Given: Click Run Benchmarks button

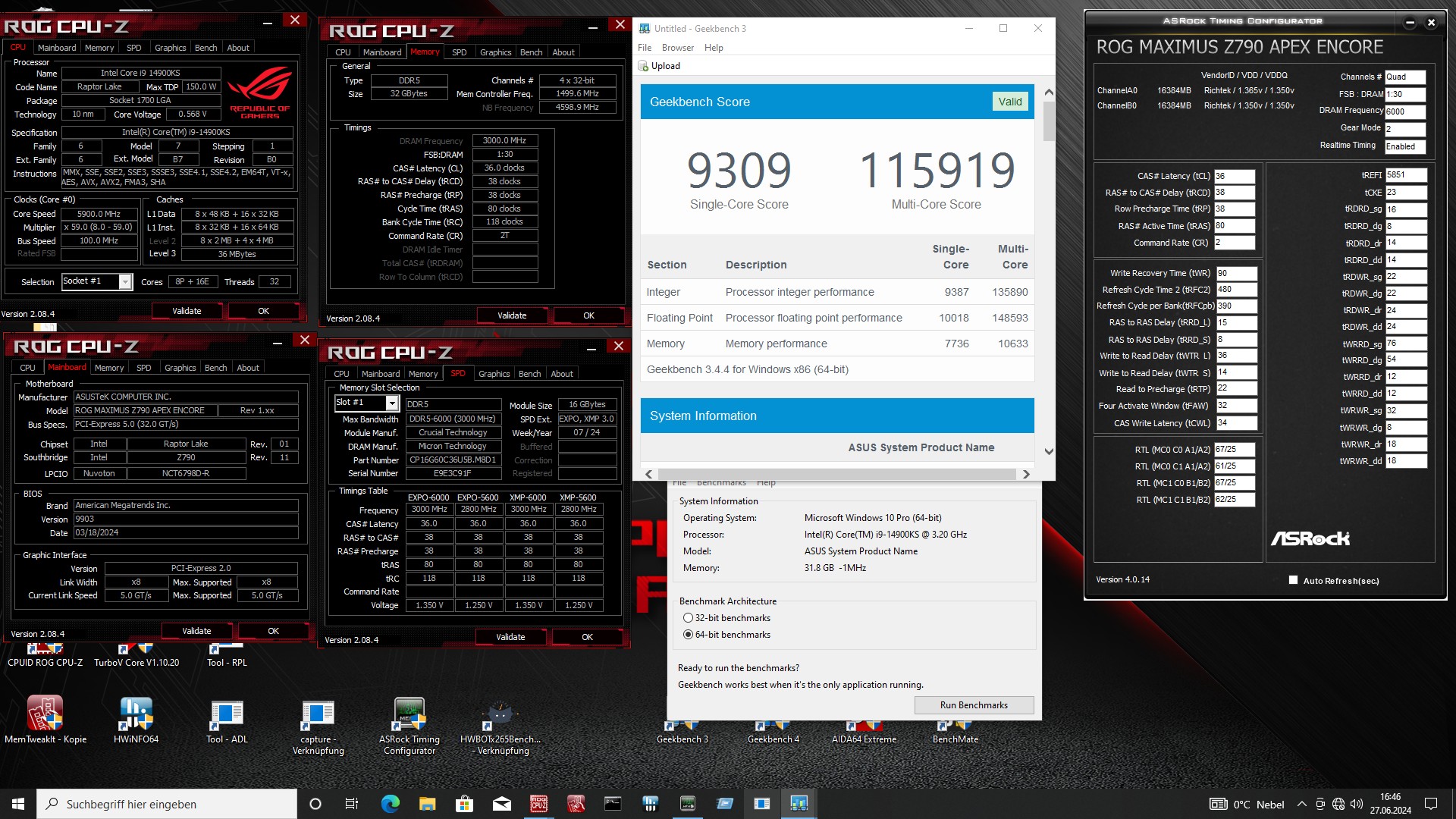Looking at the screenshot, I should coord(974,705).
